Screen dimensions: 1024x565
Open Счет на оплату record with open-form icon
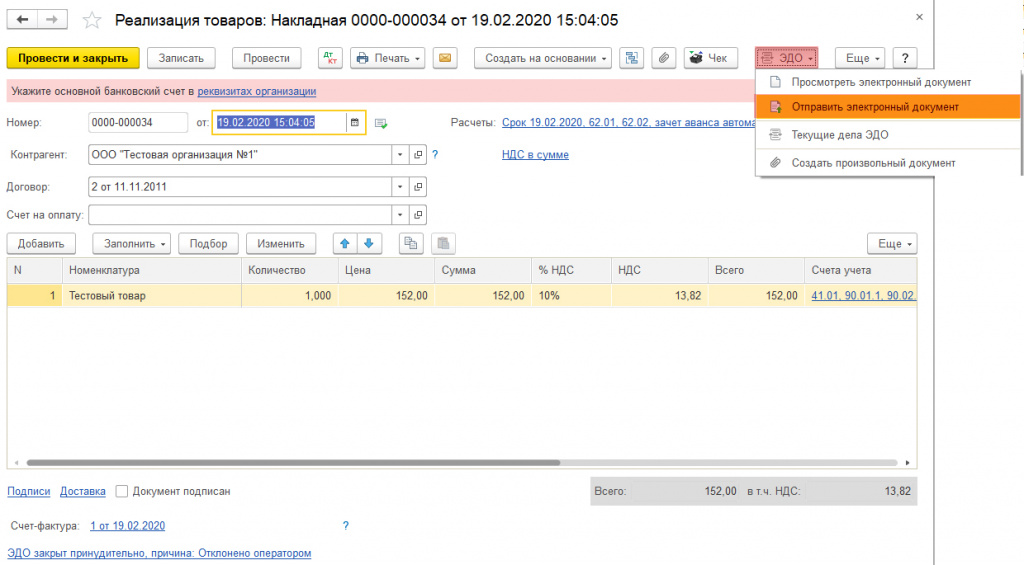pos(418,214)
